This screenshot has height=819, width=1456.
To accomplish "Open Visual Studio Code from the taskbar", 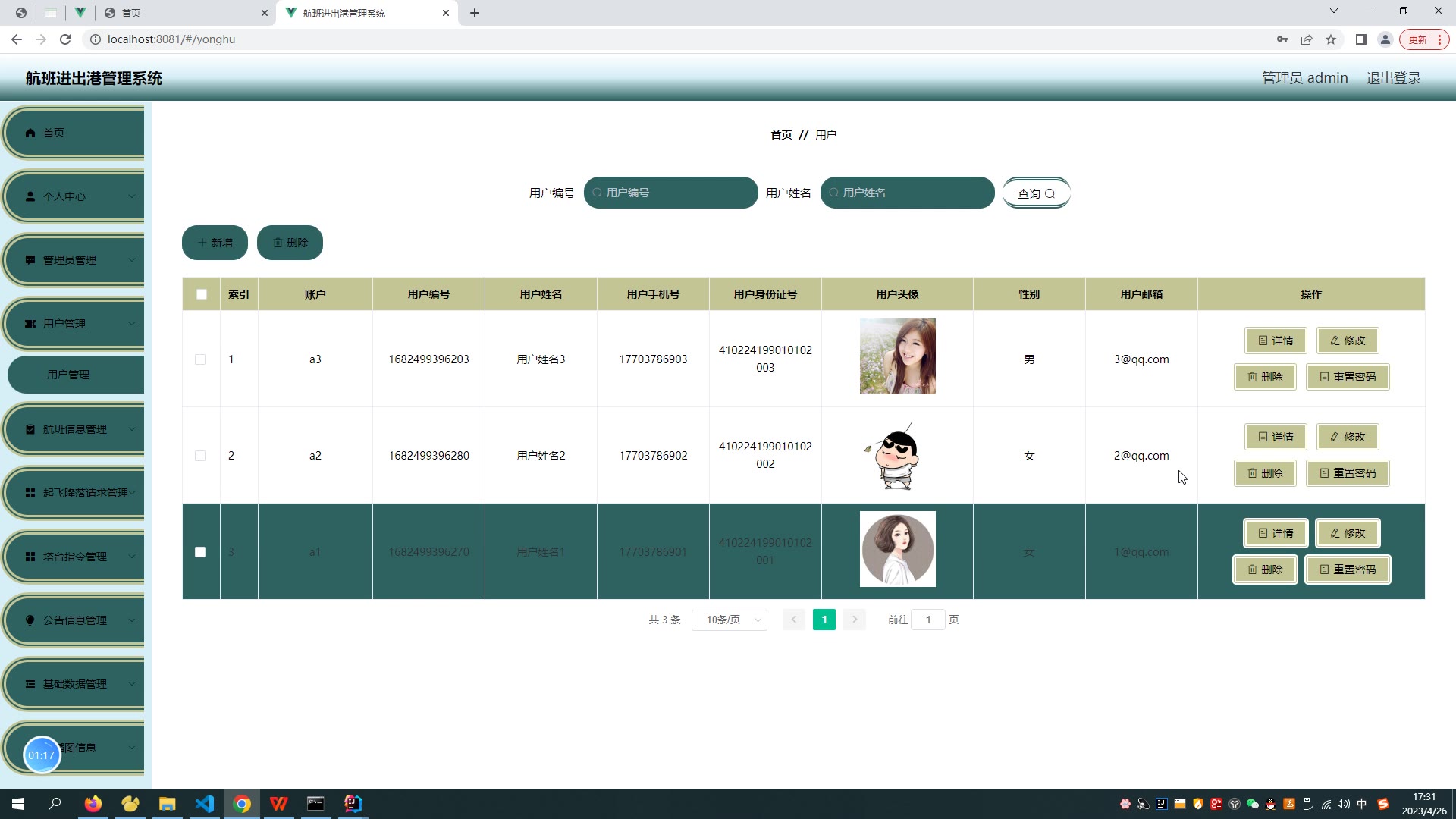I will [205, 804].
